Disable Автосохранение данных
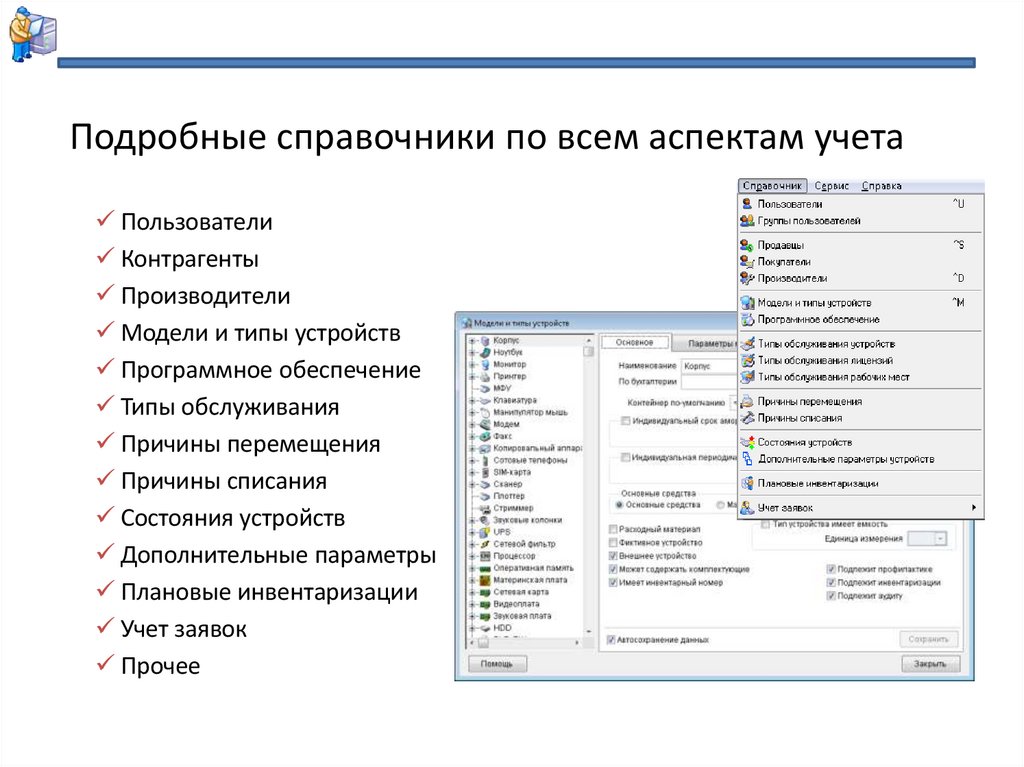 tap(610, 639)
